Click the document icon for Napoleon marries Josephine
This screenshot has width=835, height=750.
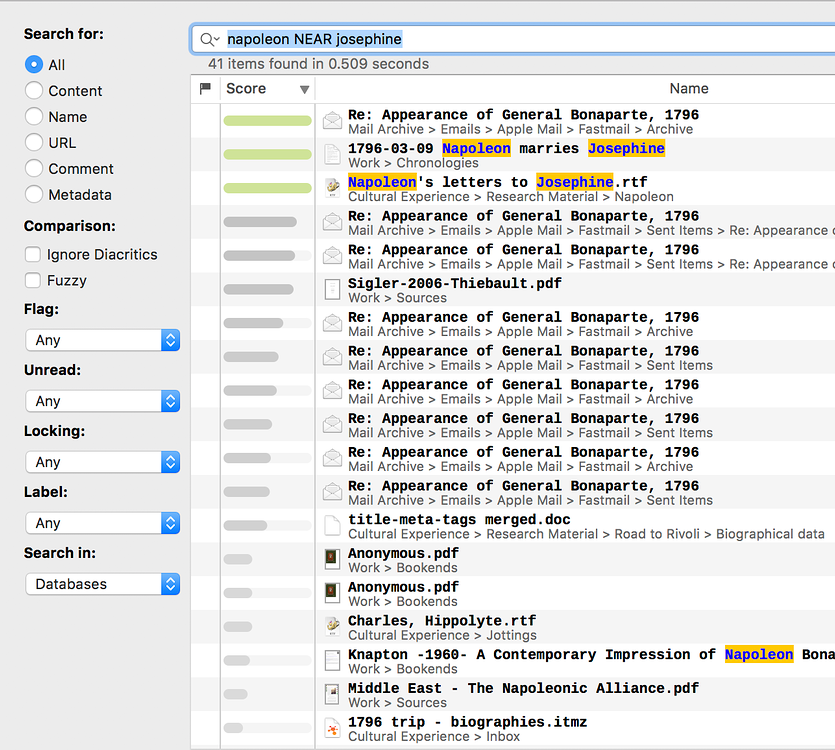pyautogui.click(x=333, y=155)
